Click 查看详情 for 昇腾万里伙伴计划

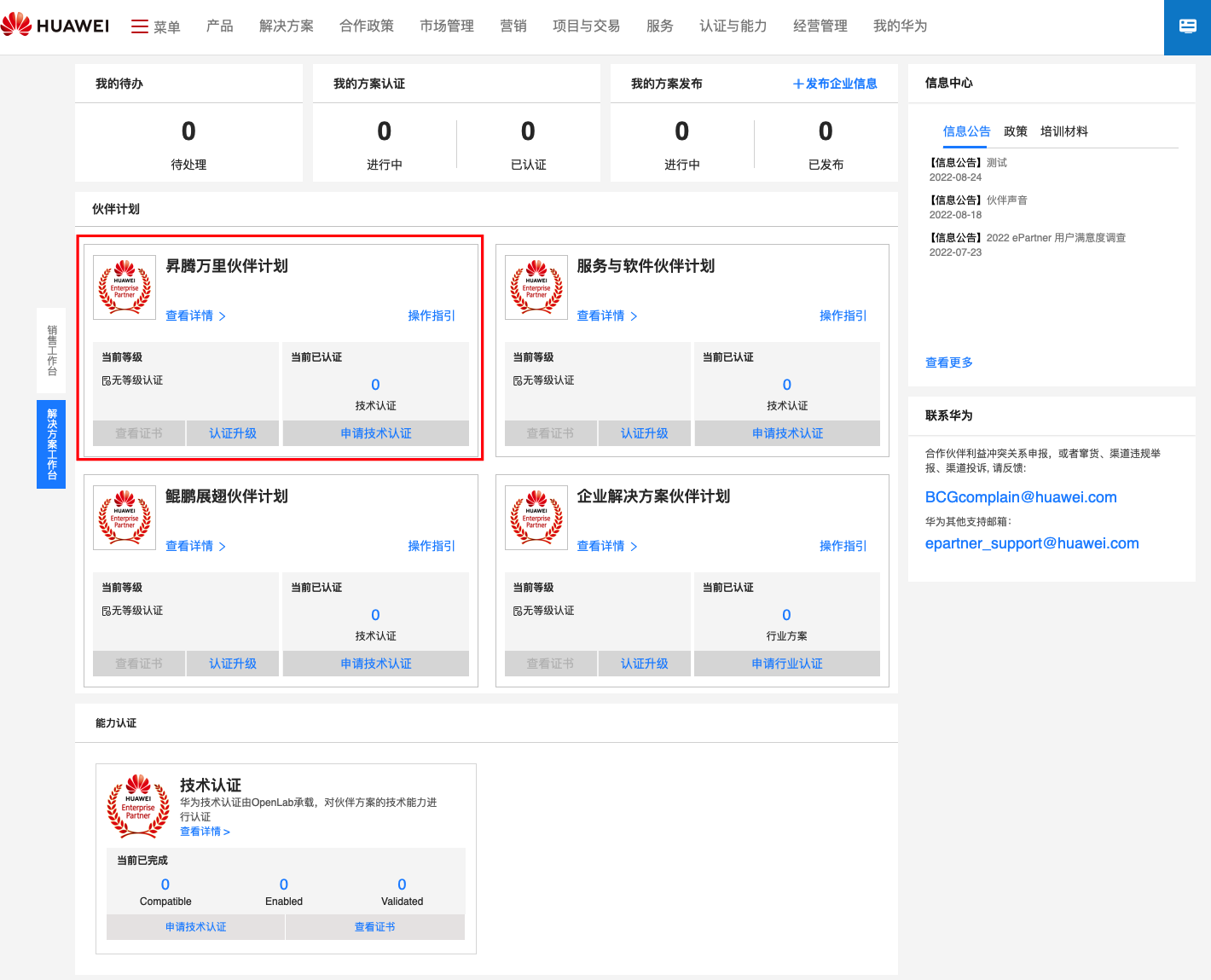point(195,316)
